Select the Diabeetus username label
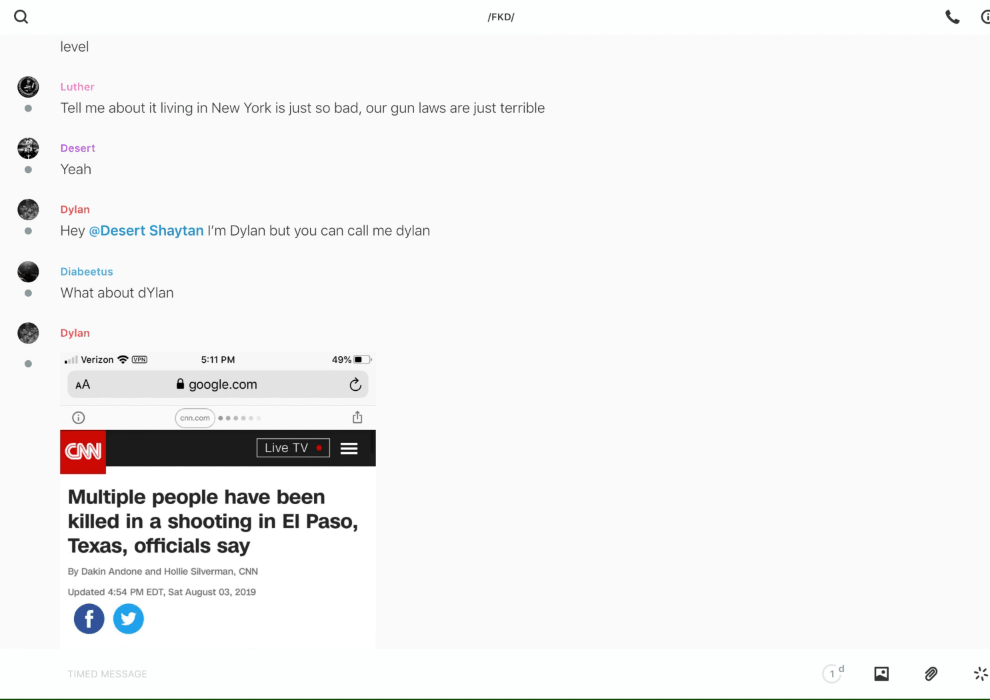This screenshot has height=700, width=990. coord(86,272)
